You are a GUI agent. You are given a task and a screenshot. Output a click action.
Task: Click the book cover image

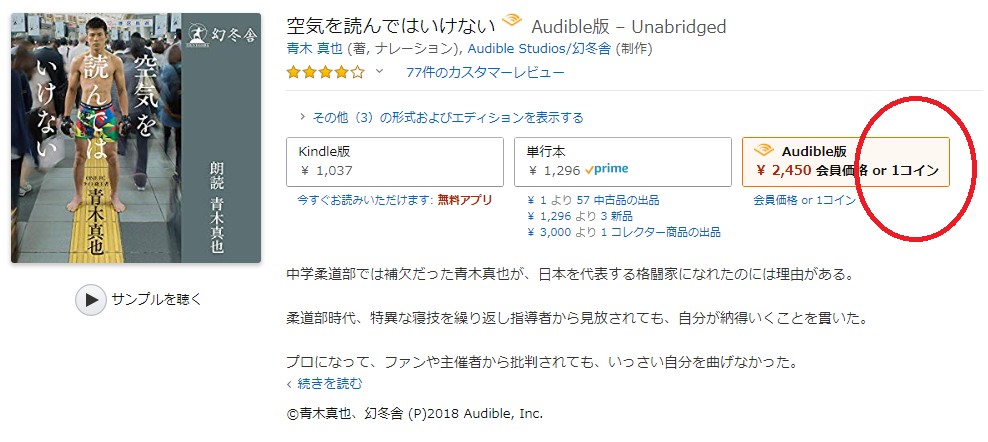tap(136, 138)
